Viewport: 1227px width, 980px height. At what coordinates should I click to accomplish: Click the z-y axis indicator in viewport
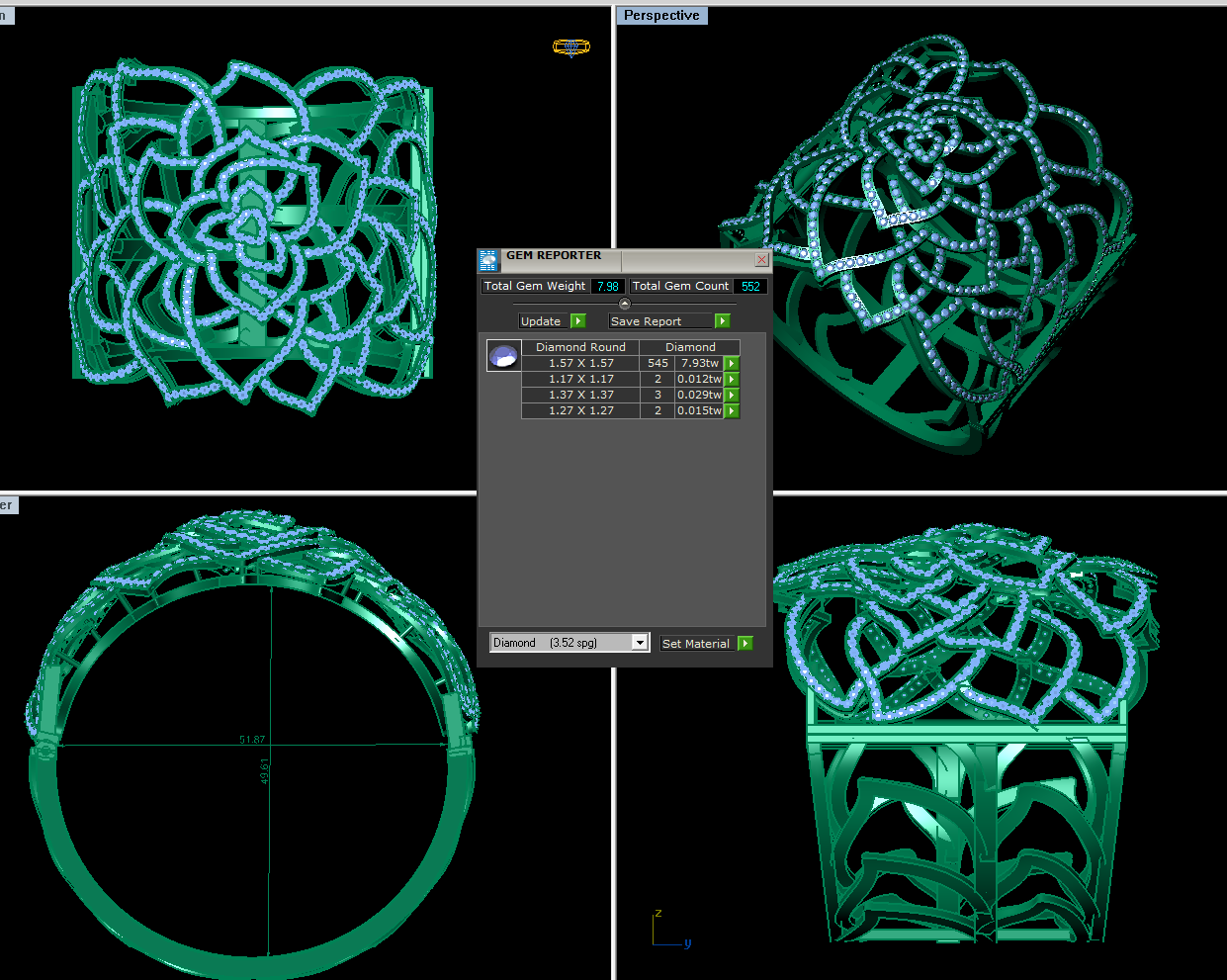click(671, 930)
